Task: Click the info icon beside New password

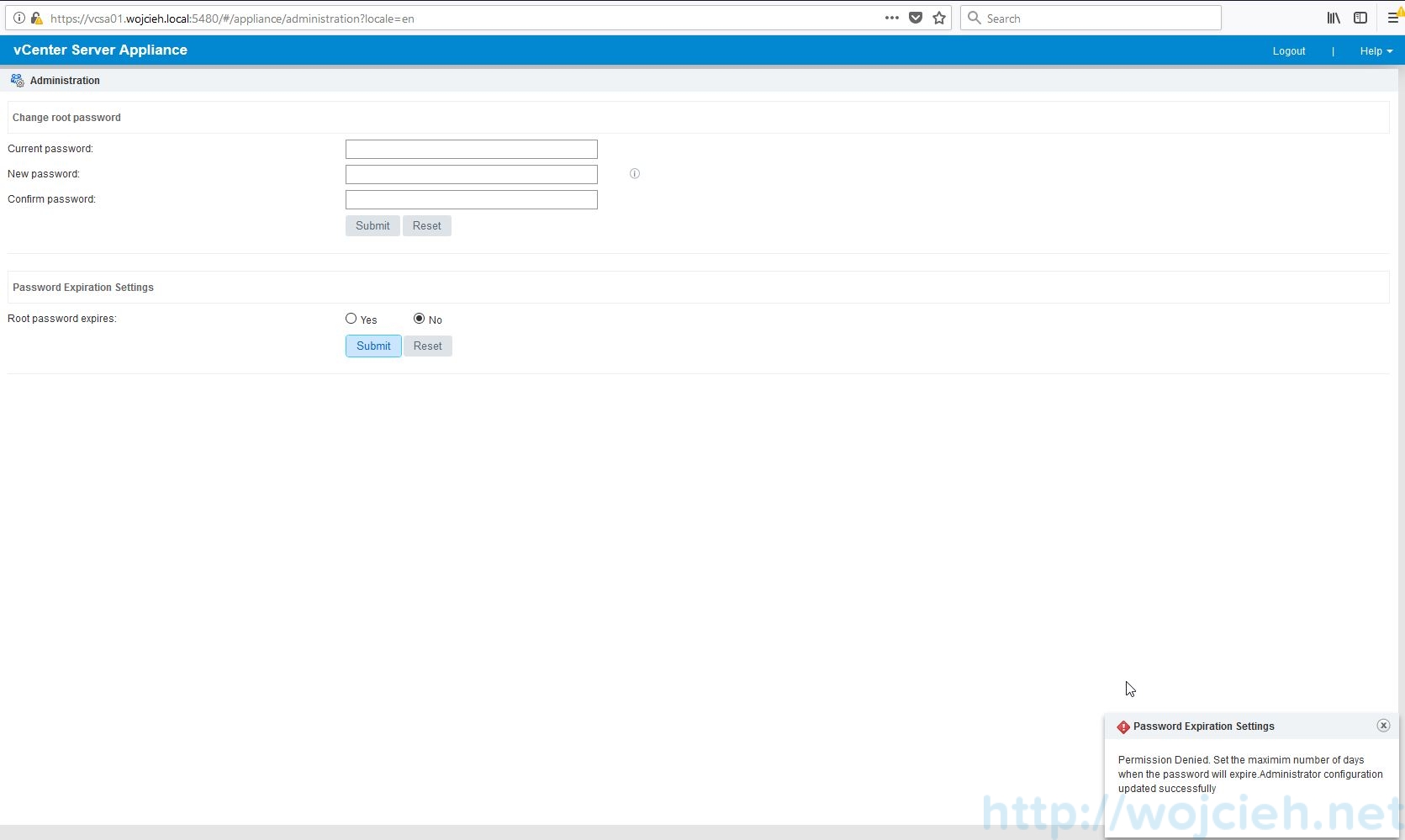Action: (635, 174)
